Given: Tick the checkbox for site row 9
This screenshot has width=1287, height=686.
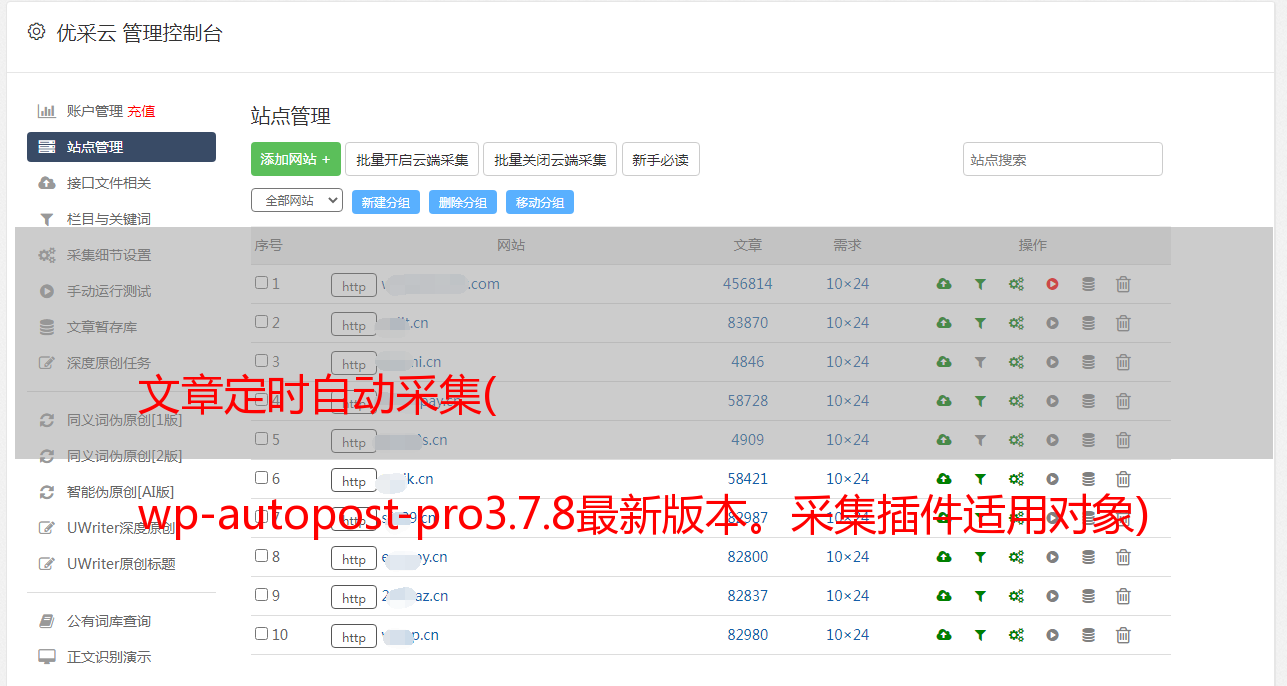Looking at the screenshot, I should tap(261, 595).
